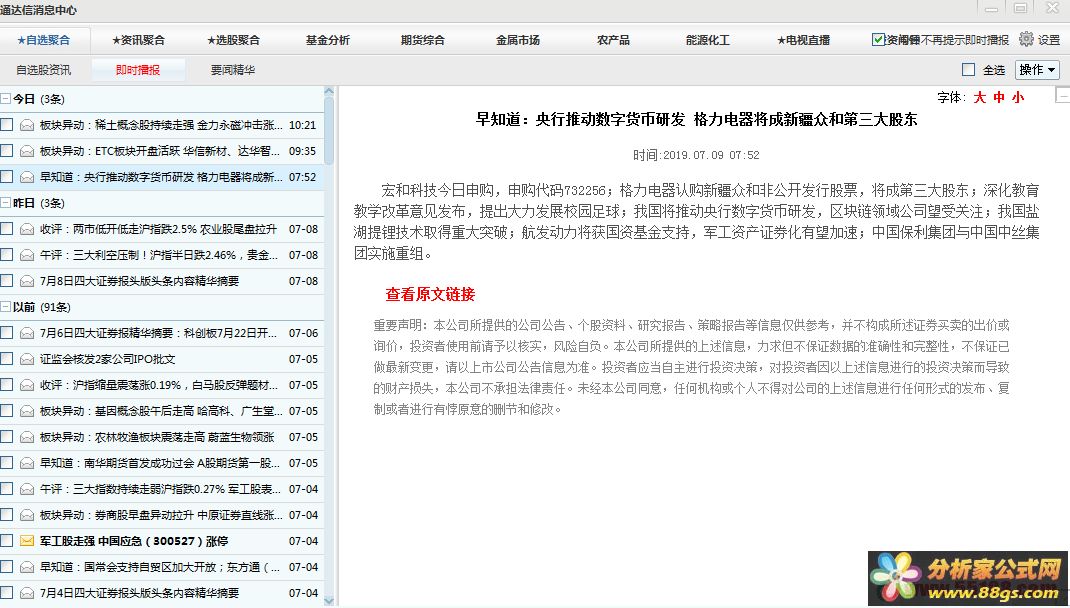Click the 设置 label

tap(1049, 40)
